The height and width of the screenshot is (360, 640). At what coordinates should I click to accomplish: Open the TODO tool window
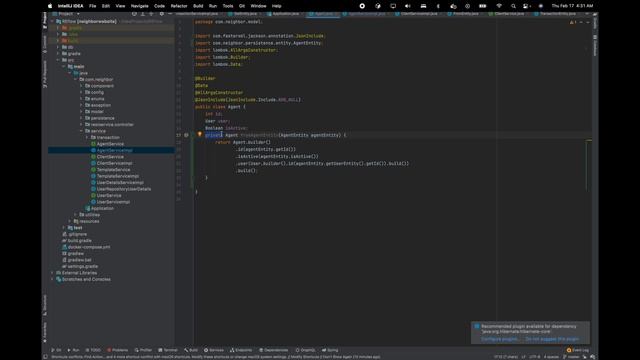pyautogui.click(x=93, y=350)
